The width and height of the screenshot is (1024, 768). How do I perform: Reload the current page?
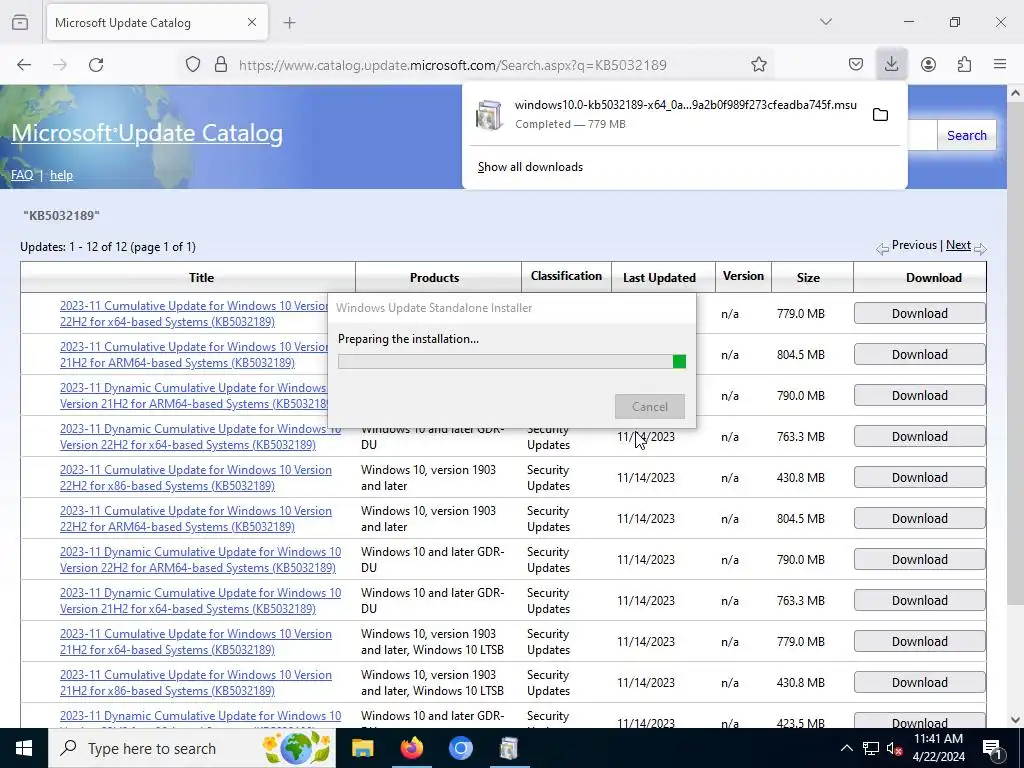96,65
